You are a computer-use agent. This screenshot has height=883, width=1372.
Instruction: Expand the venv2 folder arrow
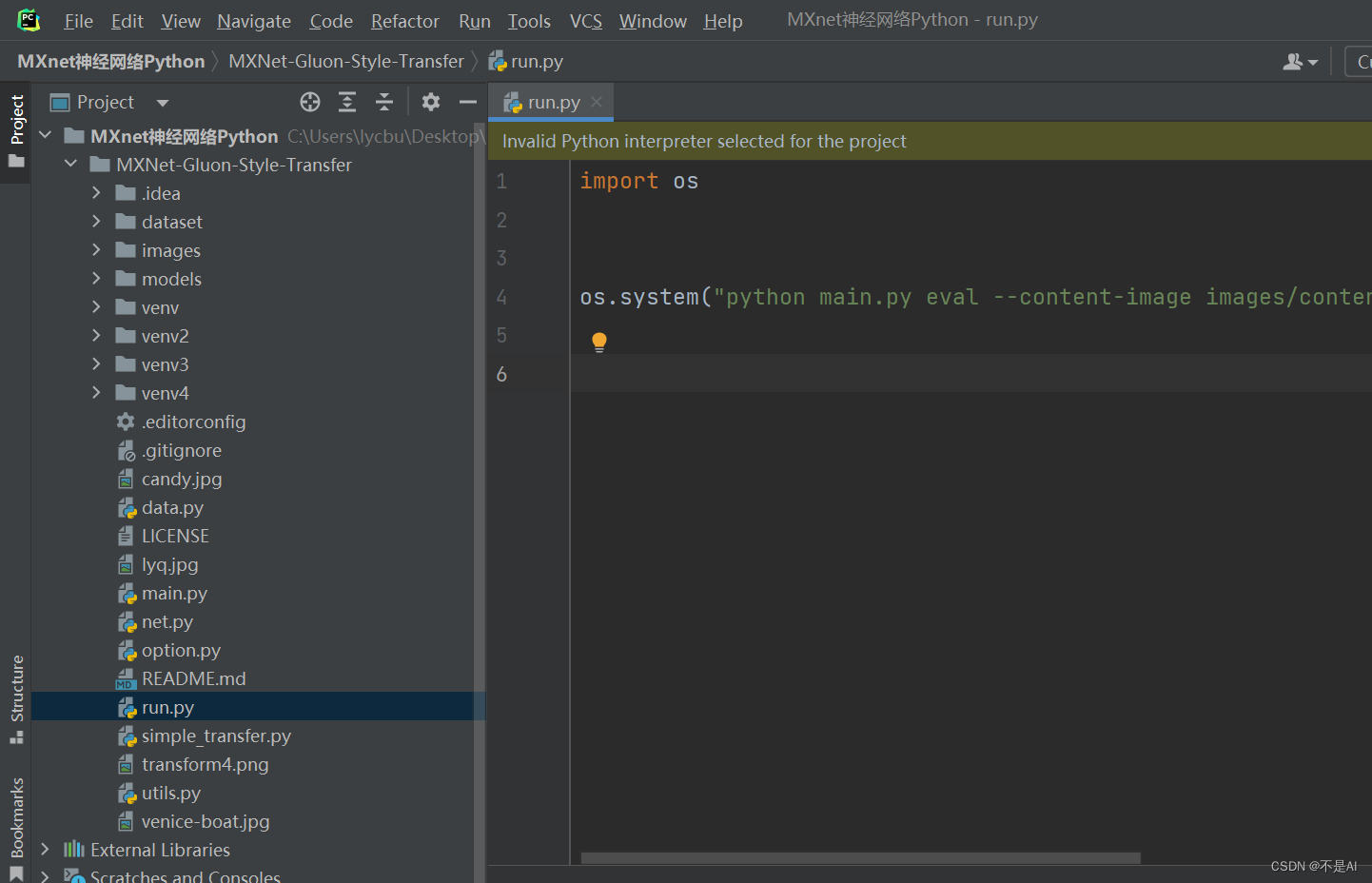[x=96, y=336]
